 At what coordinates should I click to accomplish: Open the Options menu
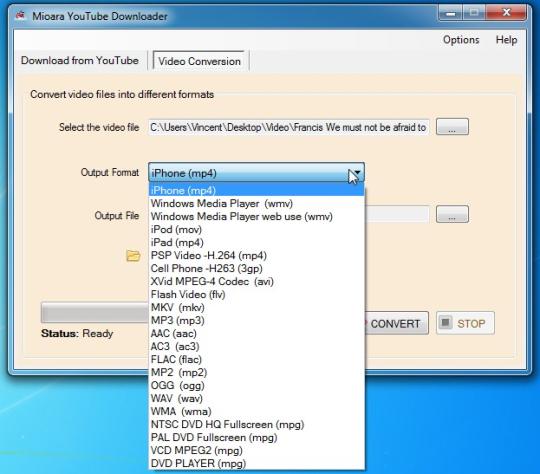pos(461,40)
